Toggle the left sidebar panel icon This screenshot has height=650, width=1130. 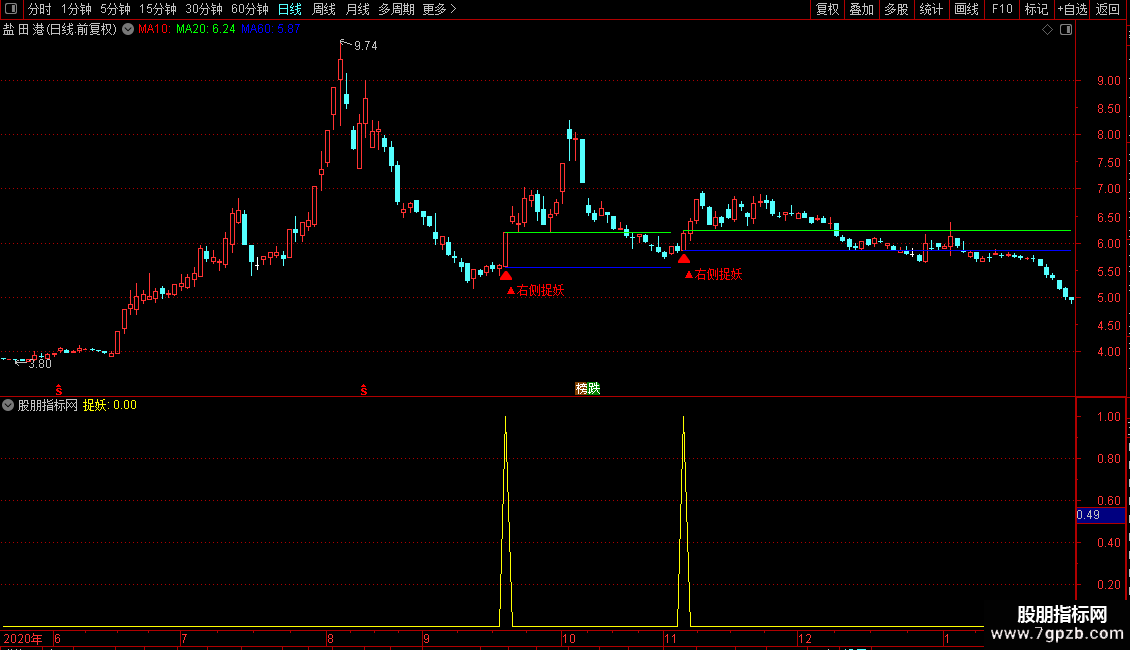pos(11,9)
